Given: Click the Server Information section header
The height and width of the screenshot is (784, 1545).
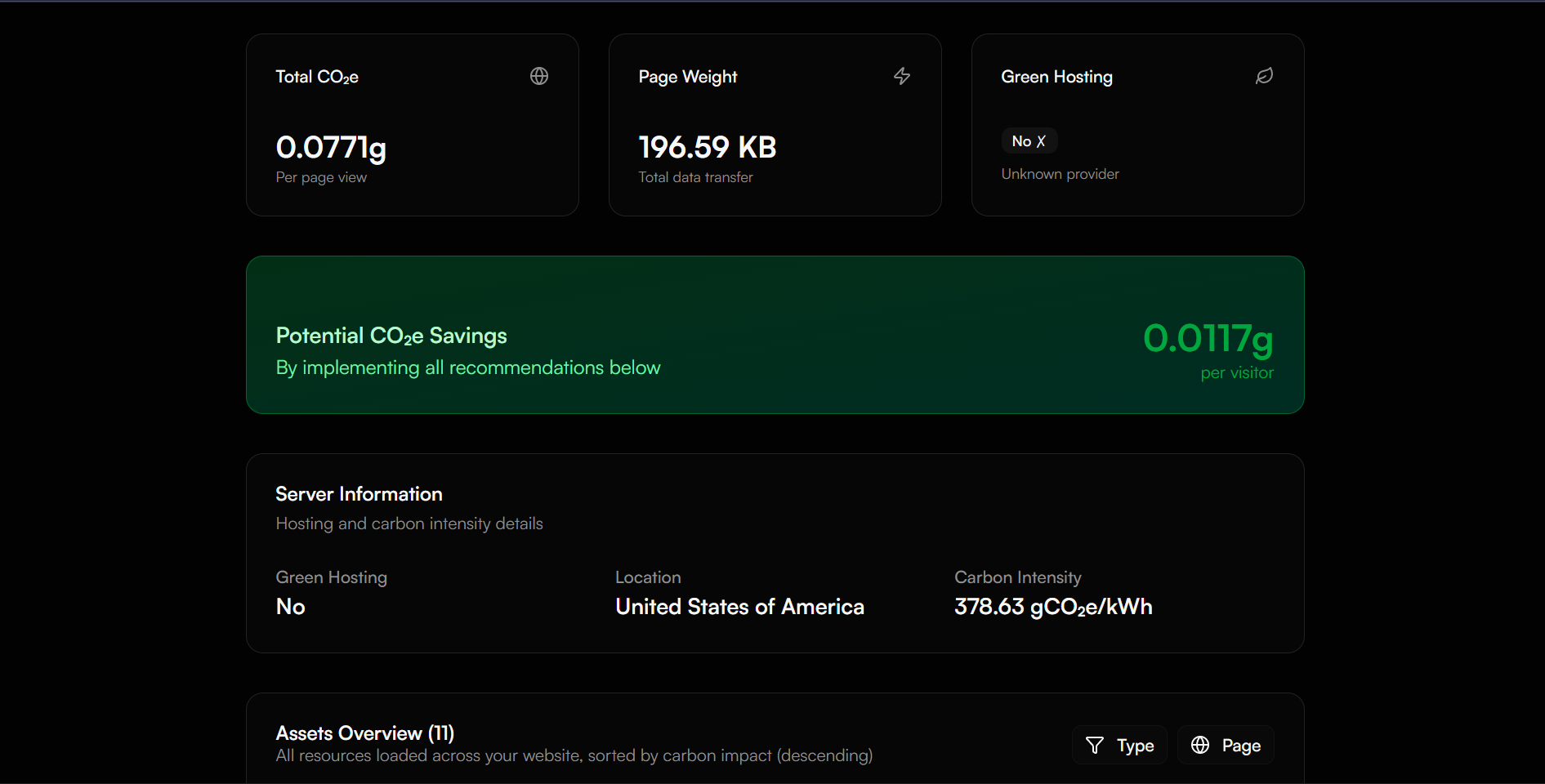Looking at the screenshot, I should pyautogui.click(x=359, y=493).
